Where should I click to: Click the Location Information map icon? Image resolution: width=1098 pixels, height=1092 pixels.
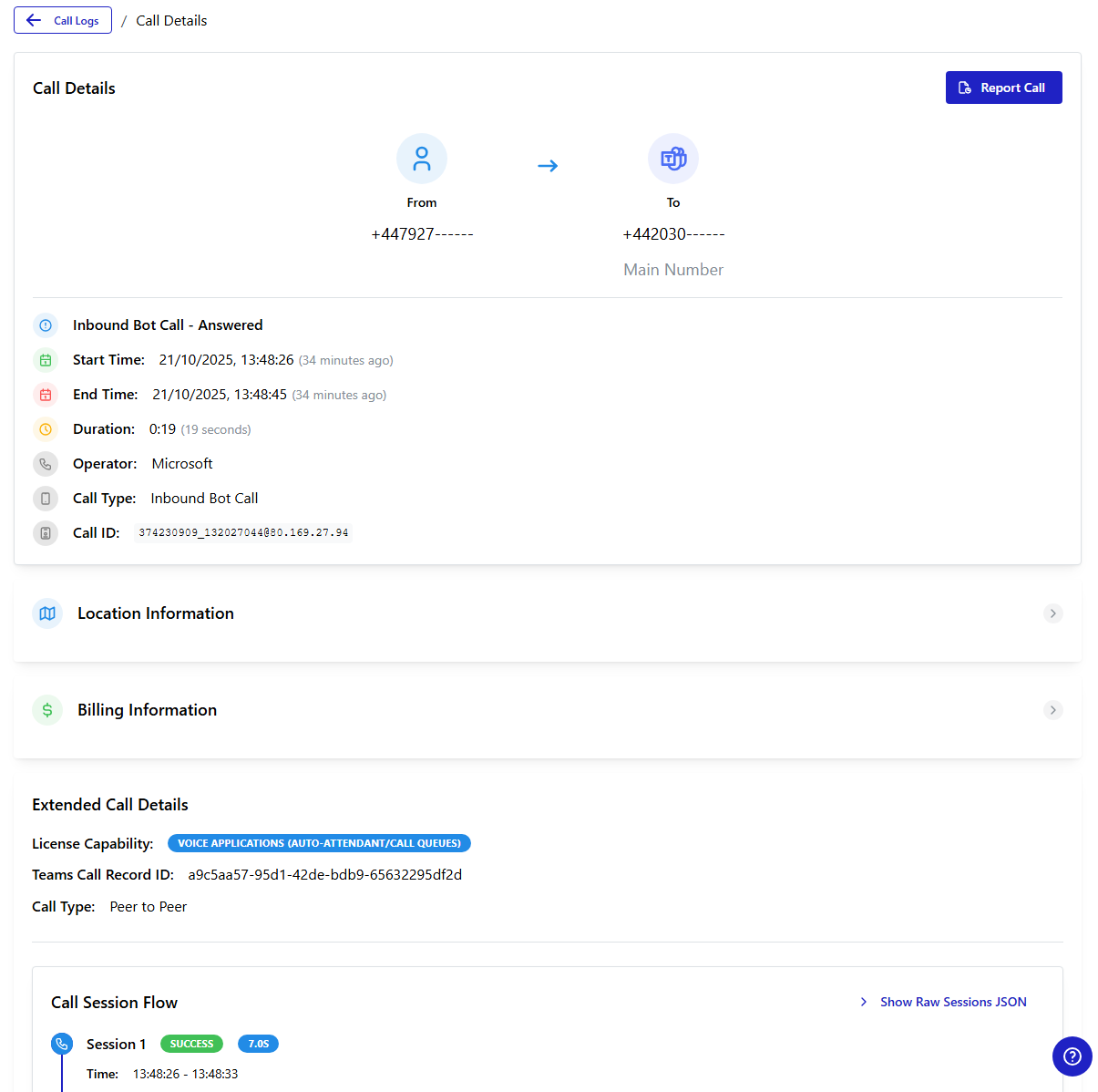tap(47, 613)
